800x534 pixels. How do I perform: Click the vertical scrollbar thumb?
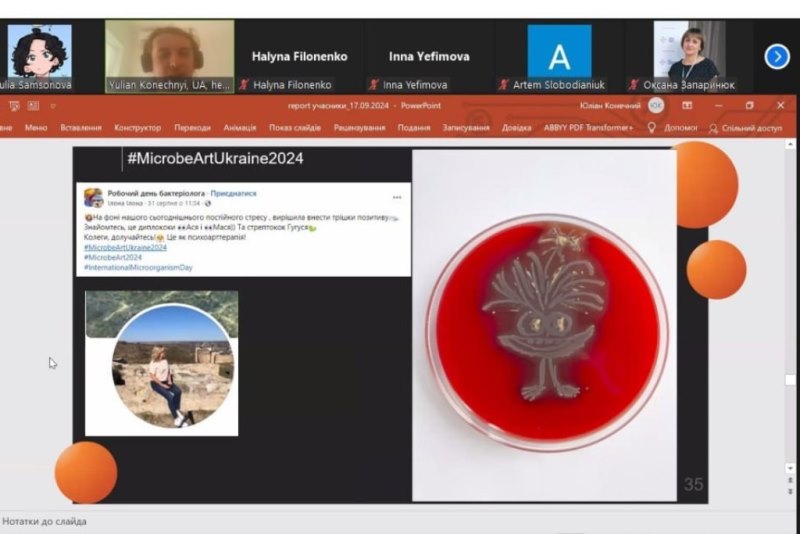pos(790,380)
